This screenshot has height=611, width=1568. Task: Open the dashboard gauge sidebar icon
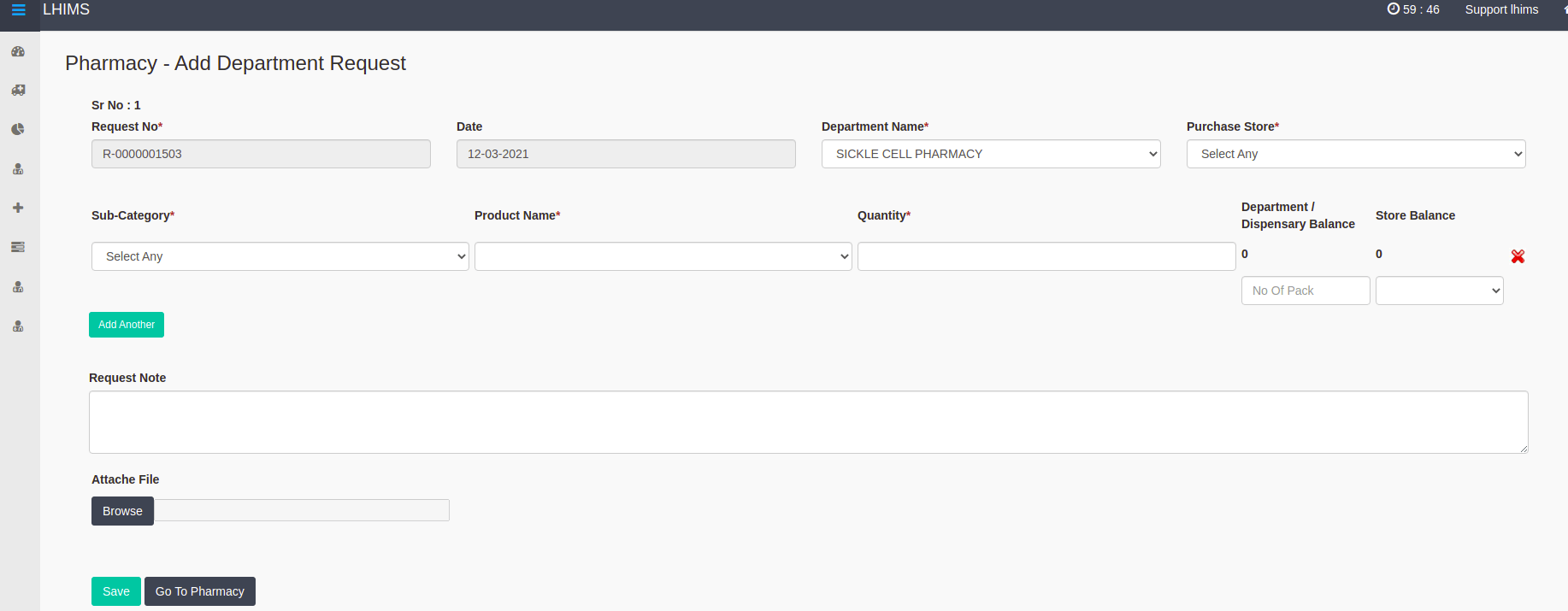coord(18,51)
